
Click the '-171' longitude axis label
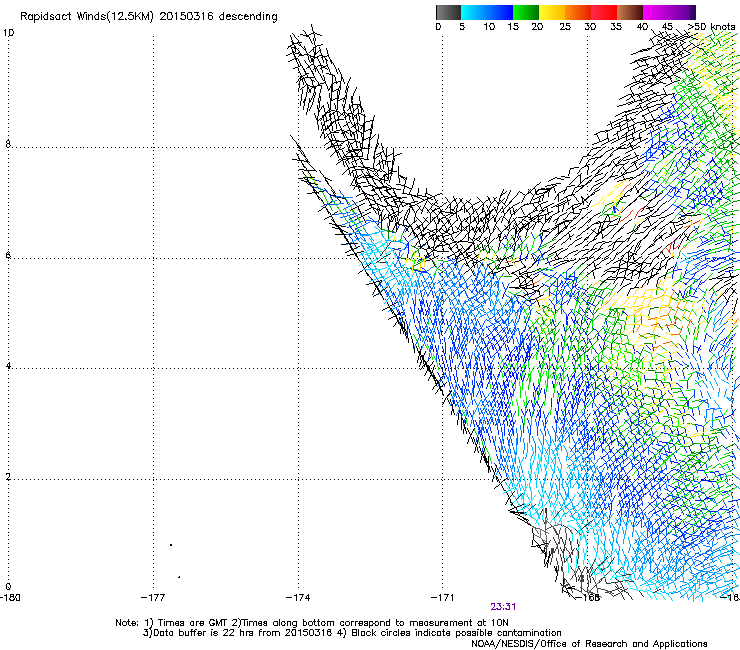coord(443,598)
